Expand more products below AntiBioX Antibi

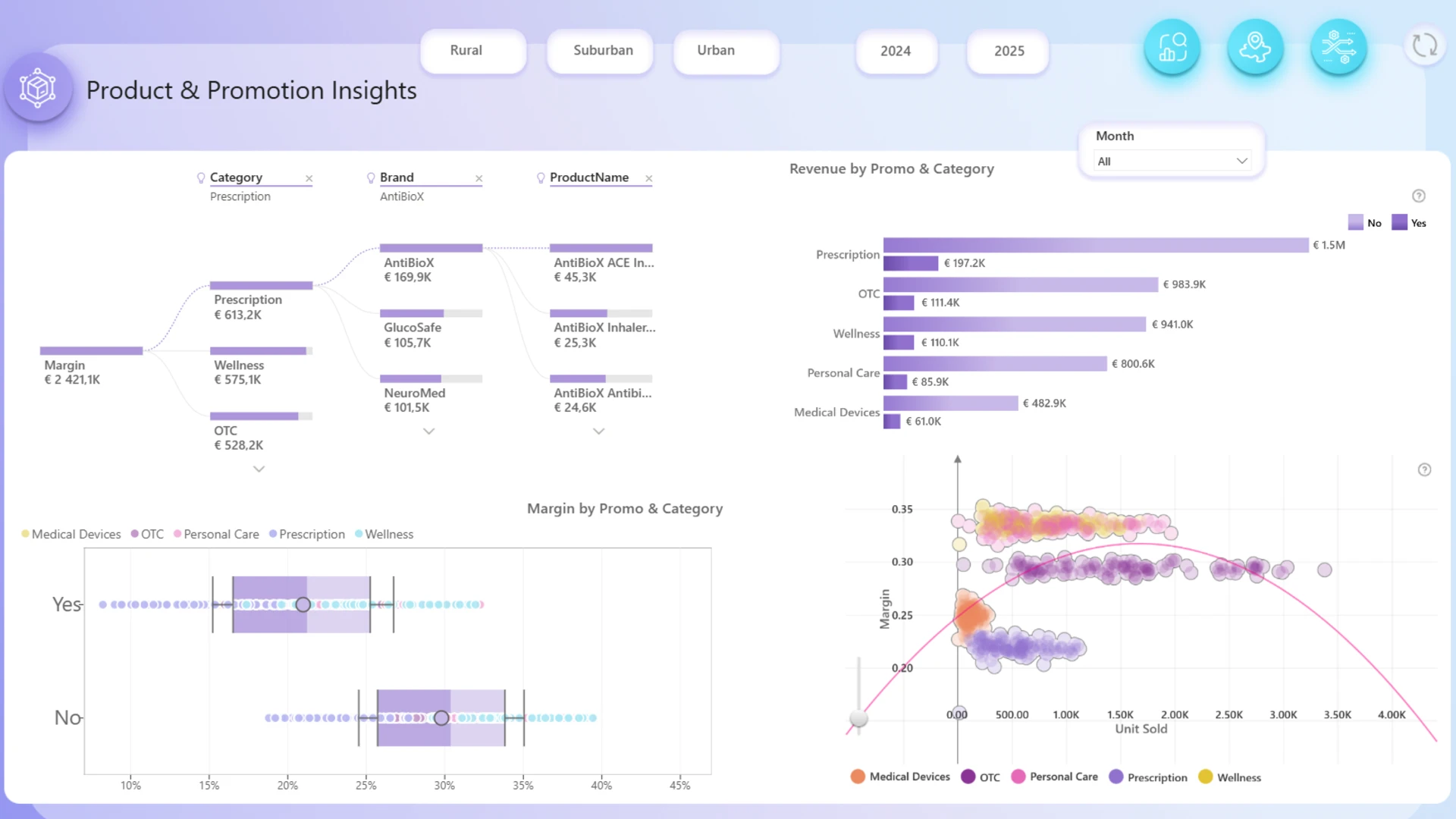click(598, 431)
